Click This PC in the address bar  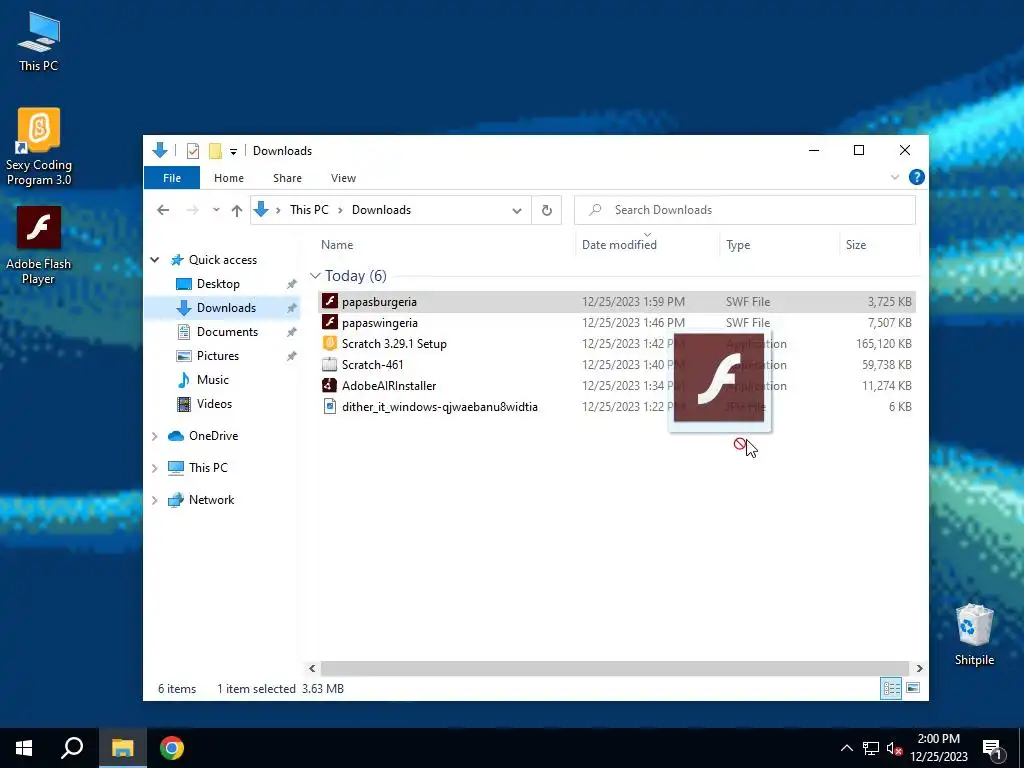coord(309,210)
